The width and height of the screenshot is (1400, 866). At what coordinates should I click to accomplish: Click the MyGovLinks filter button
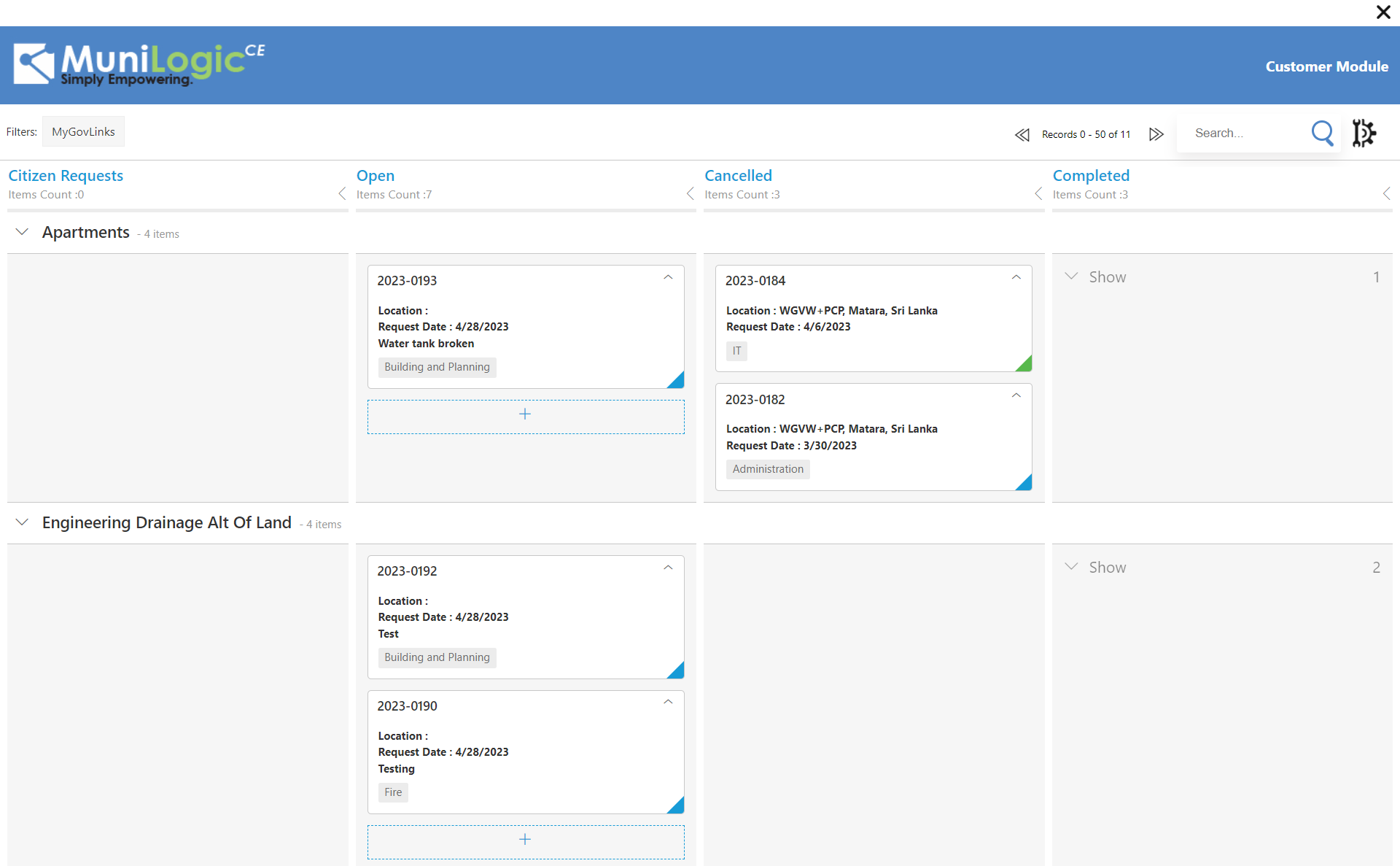point(82,131)
